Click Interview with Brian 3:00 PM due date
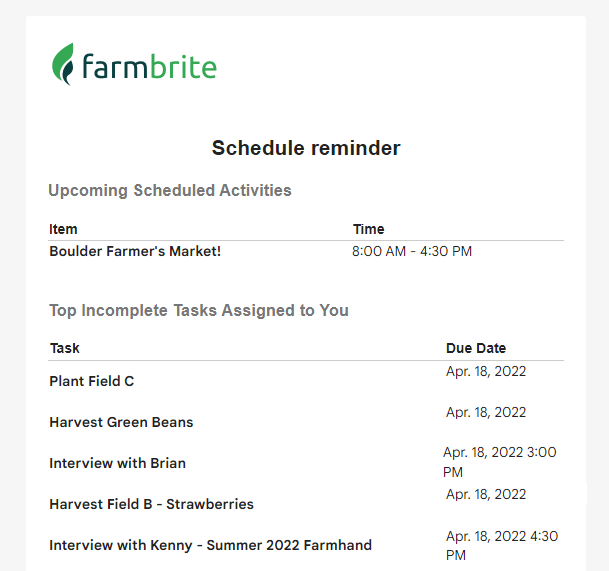The height and width of the screenshot is (571, 609). [499, 462]
